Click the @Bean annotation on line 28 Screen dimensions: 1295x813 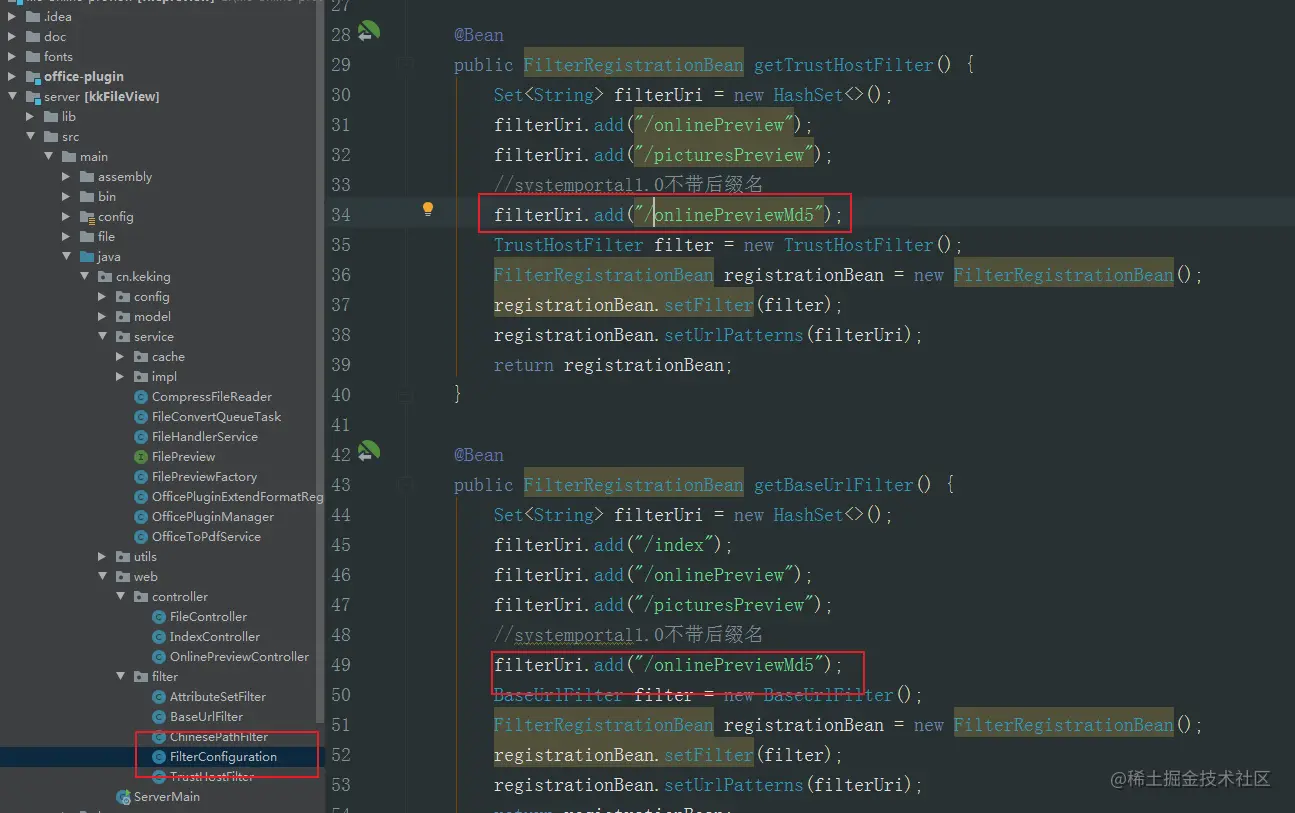click(x=479, y=35)
